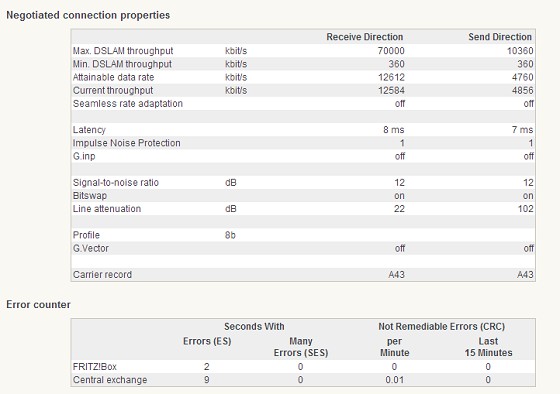
Task: Select the Latency 8 ms value
Action: 394,130
